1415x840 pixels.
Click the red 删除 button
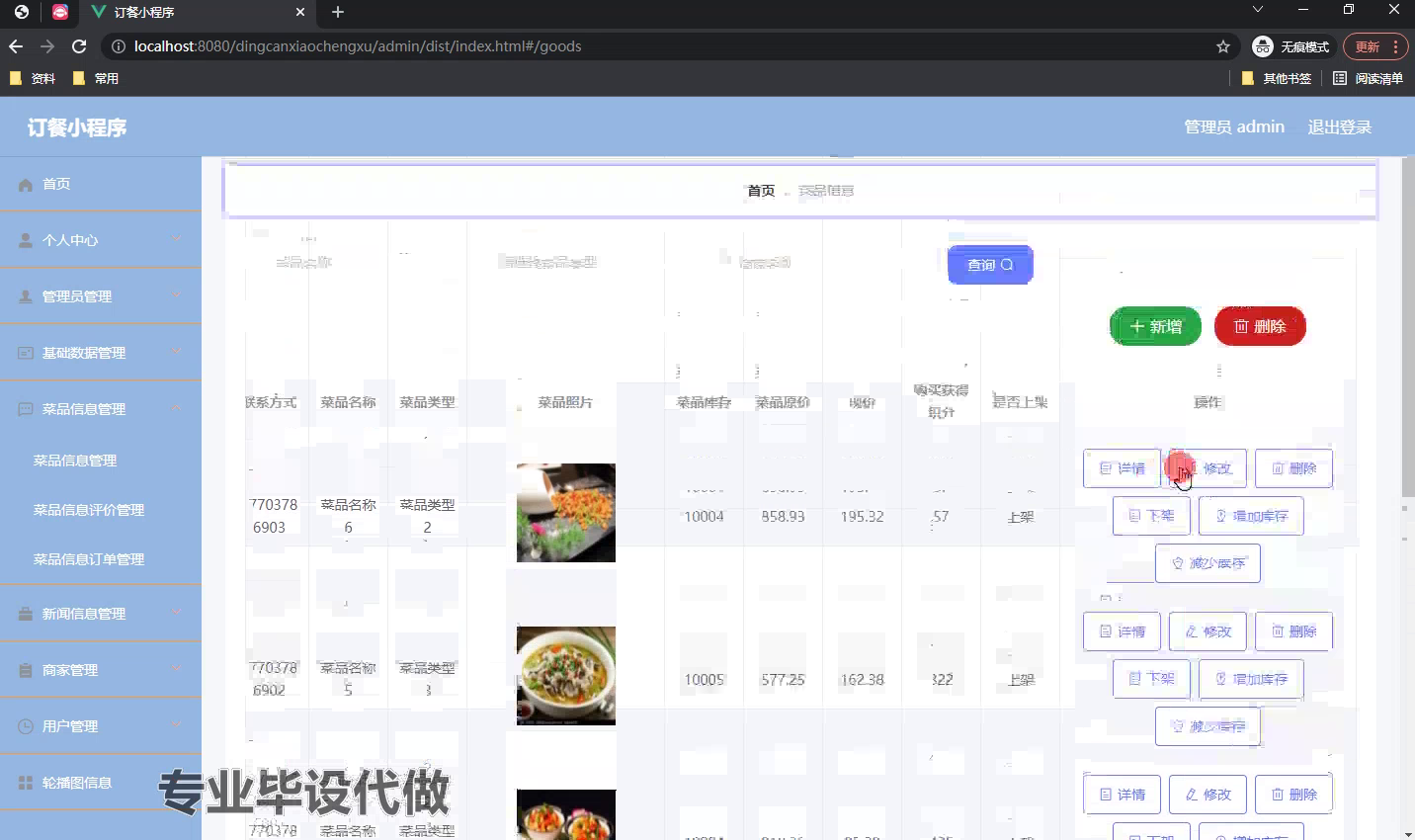[1260, 326]
